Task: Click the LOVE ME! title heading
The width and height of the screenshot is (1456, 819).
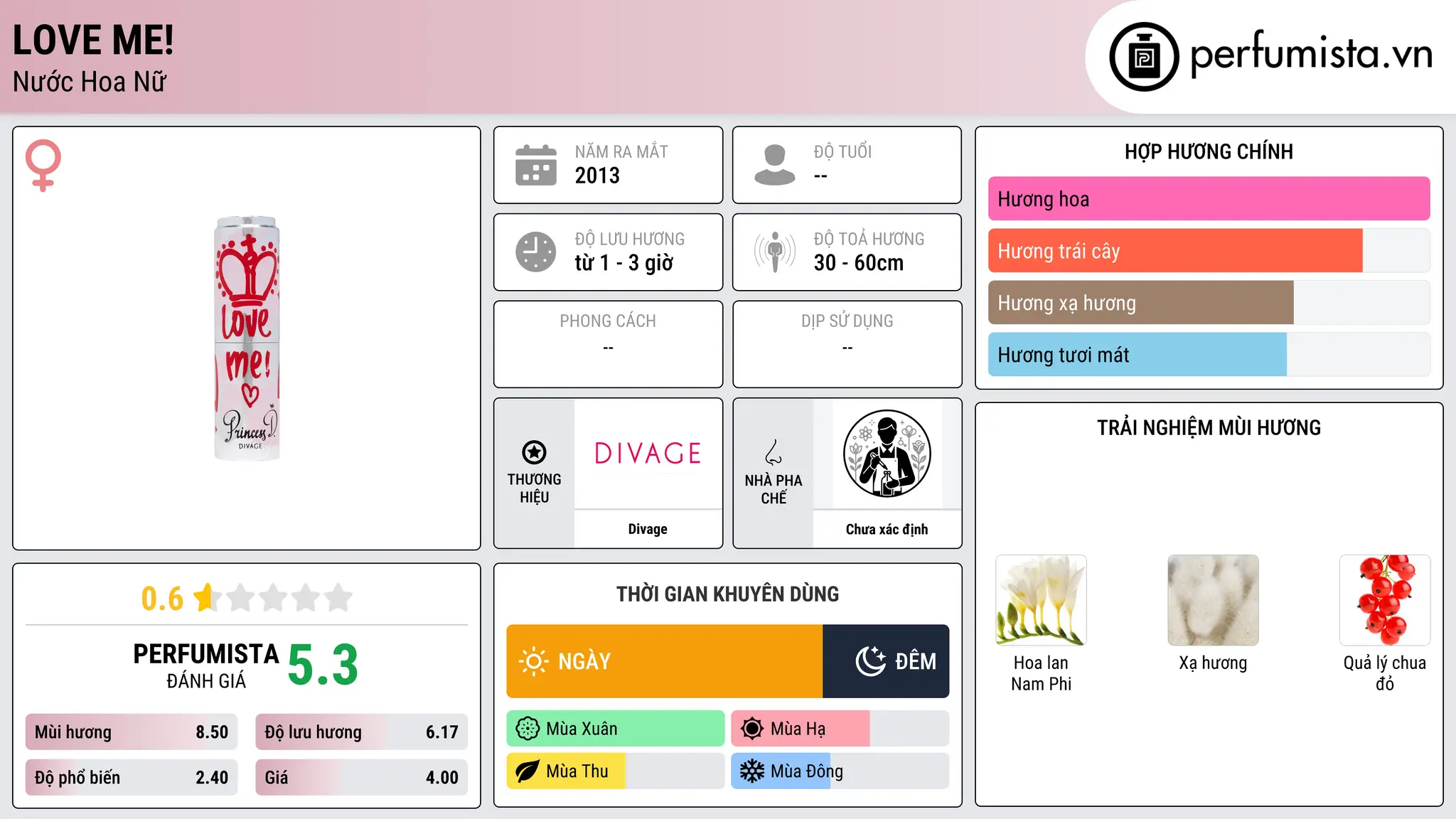Action: tap(93, 41)
